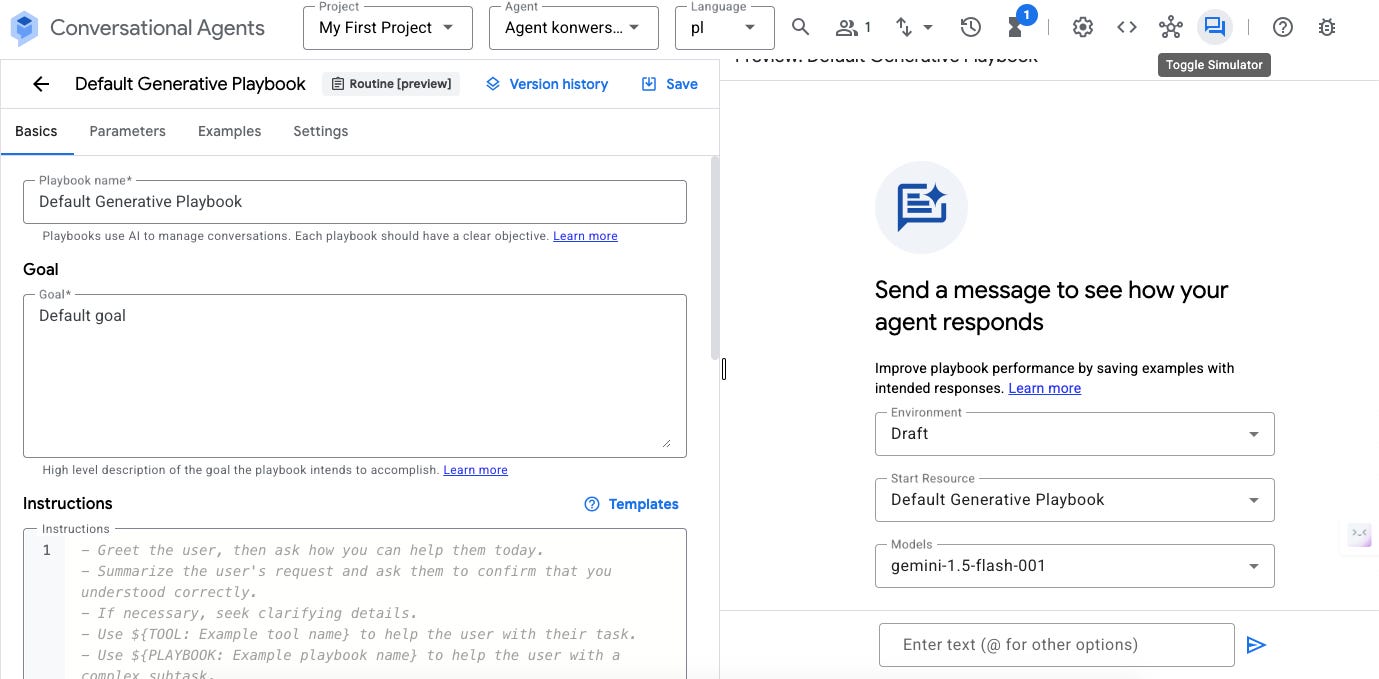Viewport: 1379px width, 679px height.
Task: Open Learn more link under Goal field
Action: point(475,470)
